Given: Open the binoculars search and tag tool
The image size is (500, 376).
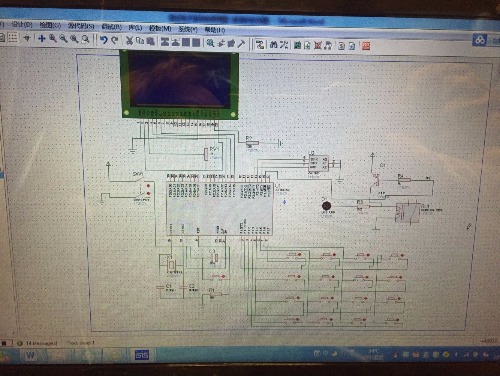Looking at the screenshot, I should click(x=274, y=45).
